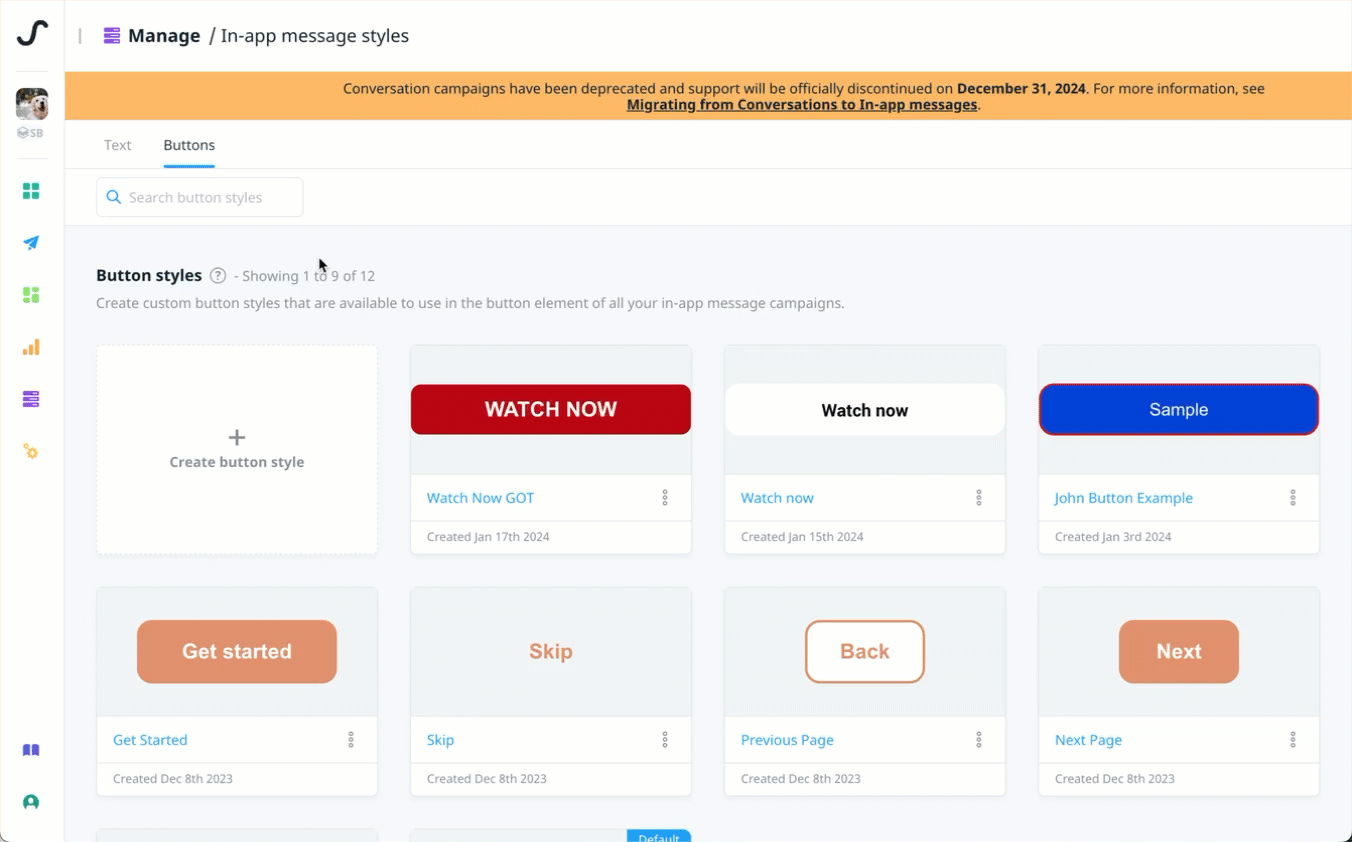Viewport: 1352px width, 842px height.
Task: Open the Get Started style link
Action: (150, 740)
